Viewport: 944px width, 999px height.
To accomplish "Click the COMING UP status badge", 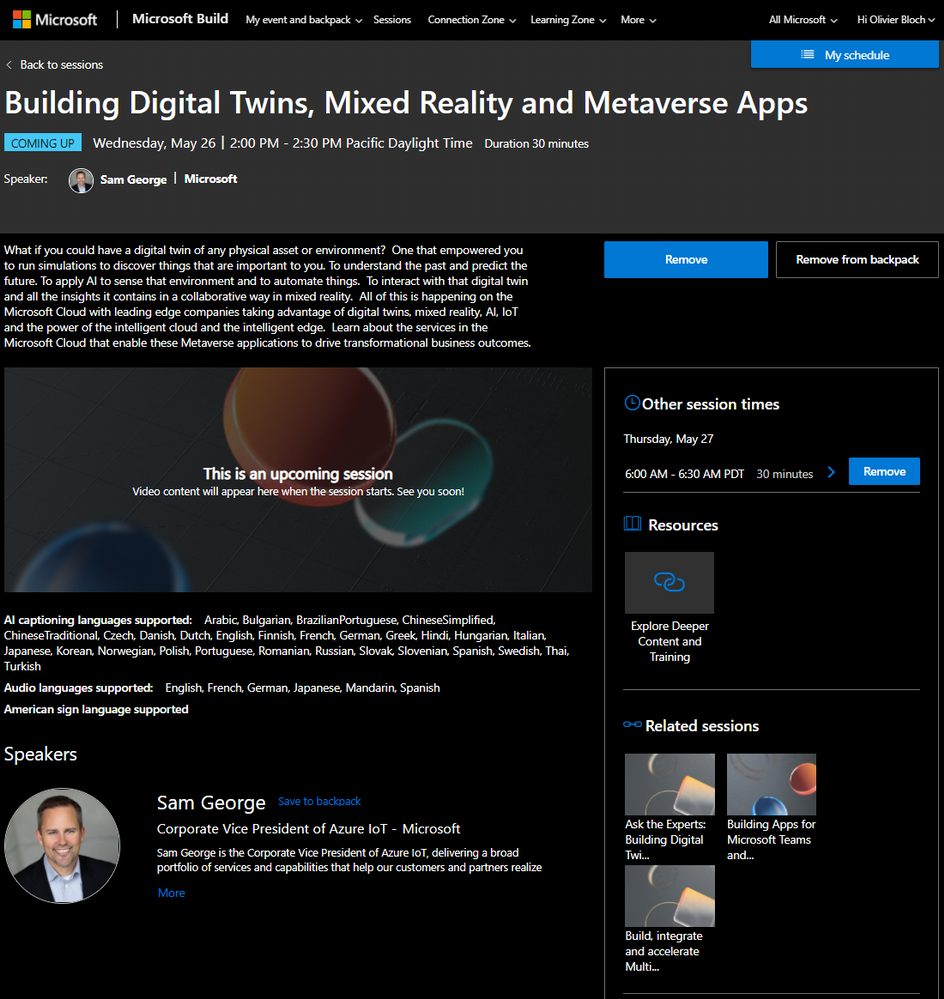I will (43, 143).
